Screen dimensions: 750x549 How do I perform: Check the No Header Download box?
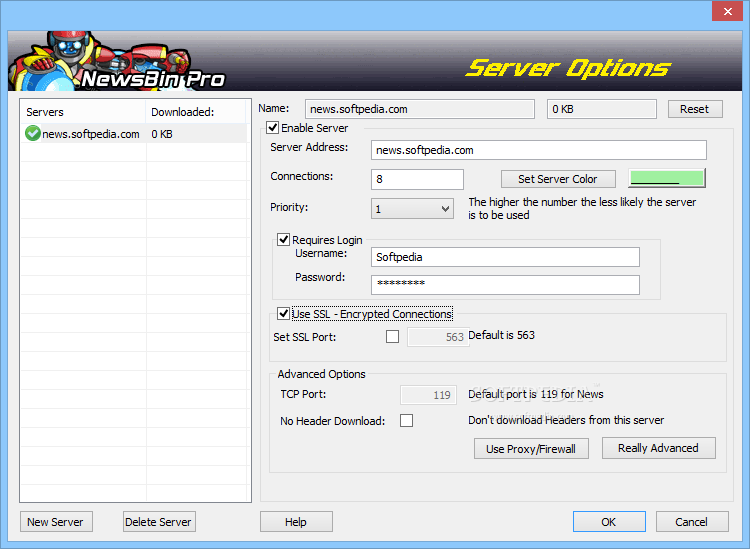(x=407, y=420)
